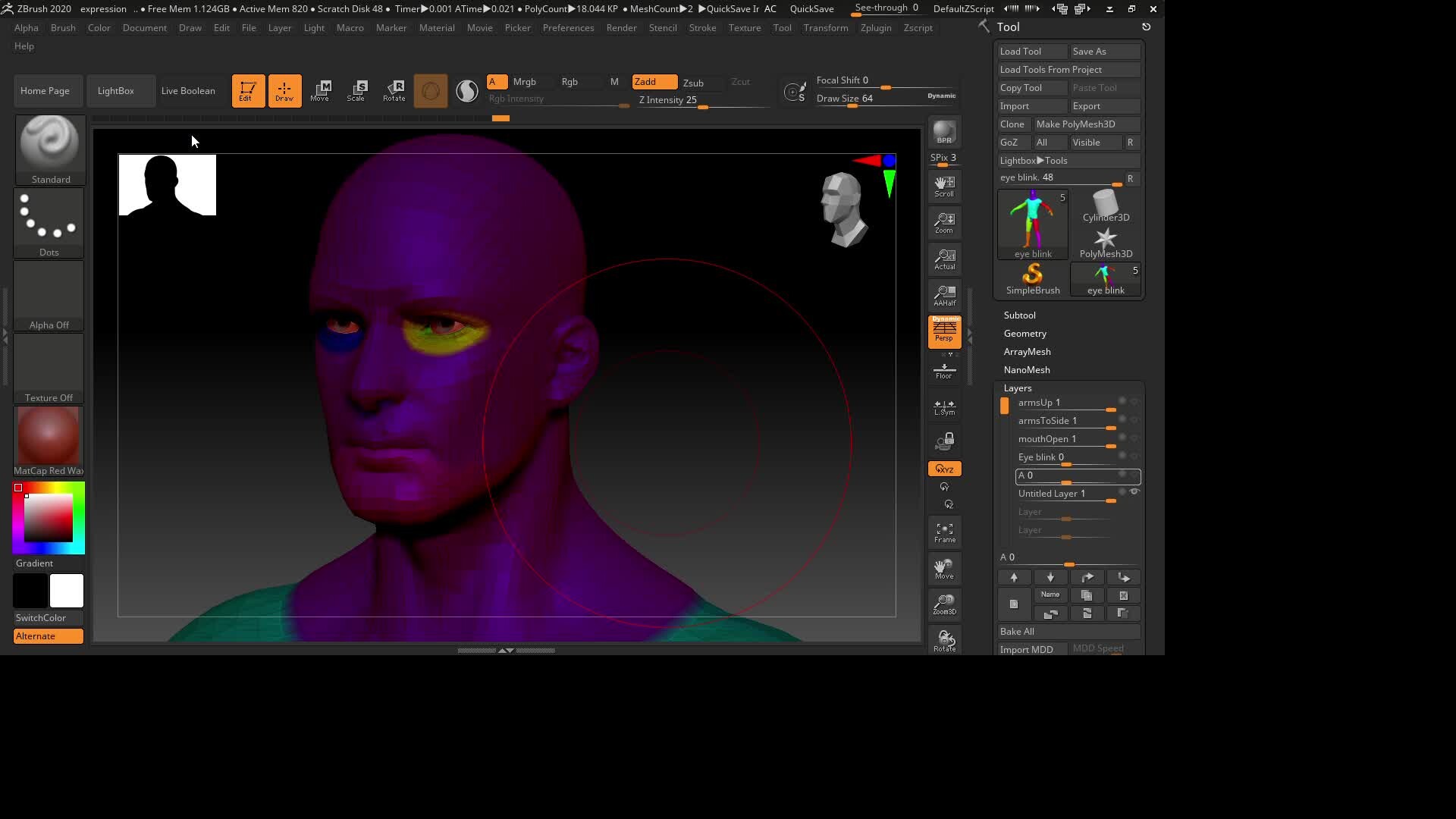
Task: Click the Bake All button
Action: (1068, 631)
